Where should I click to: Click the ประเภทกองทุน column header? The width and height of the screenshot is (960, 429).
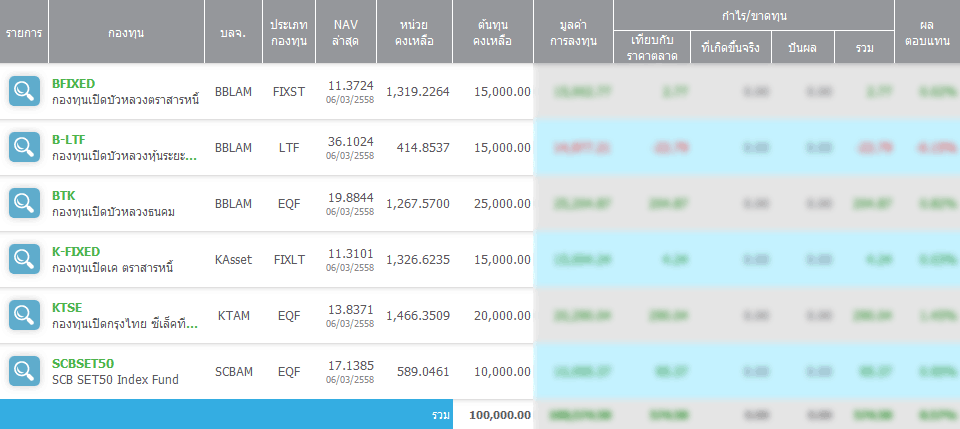291,32
